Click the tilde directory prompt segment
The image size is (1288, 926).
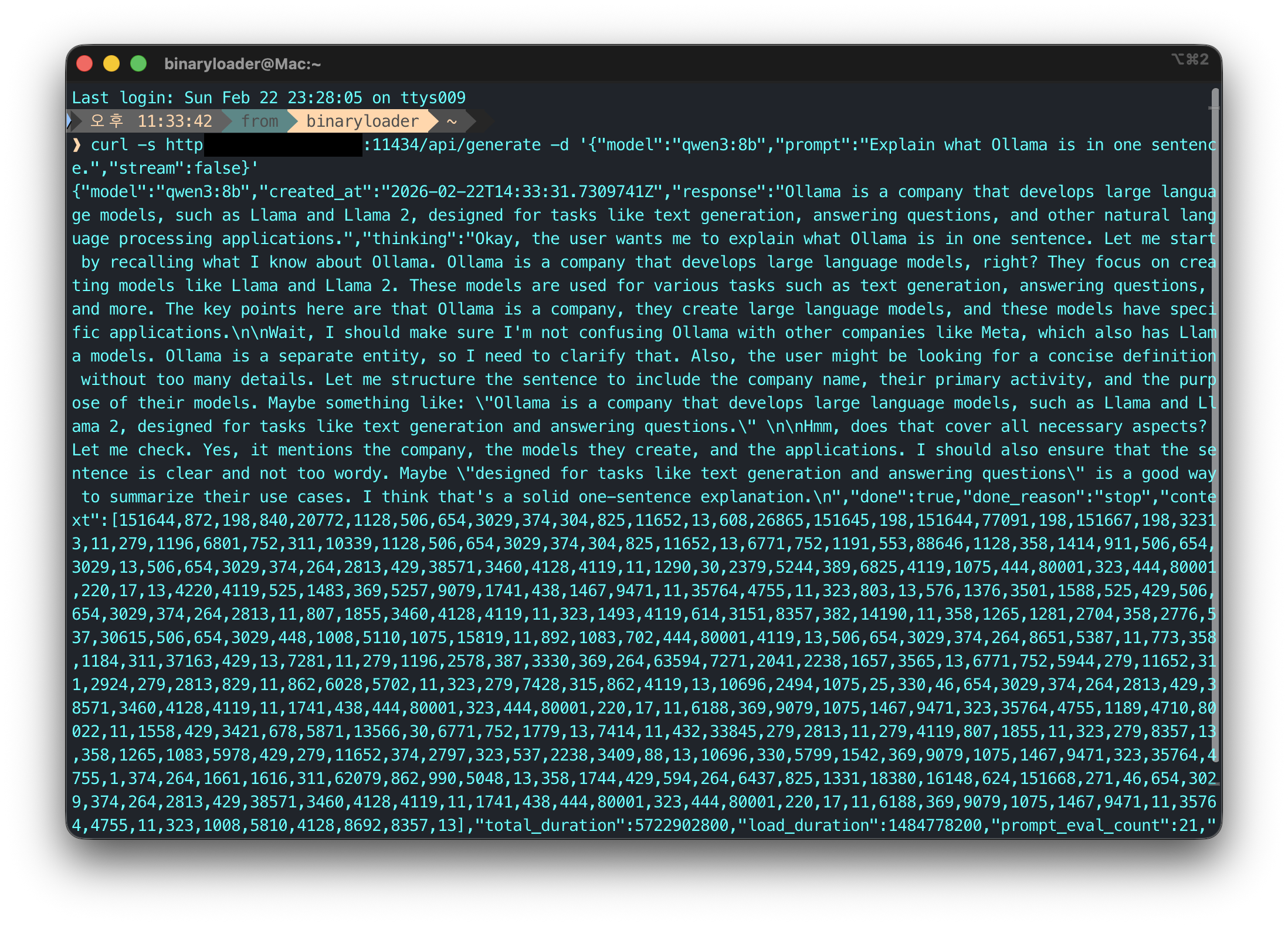pos(451,121)
